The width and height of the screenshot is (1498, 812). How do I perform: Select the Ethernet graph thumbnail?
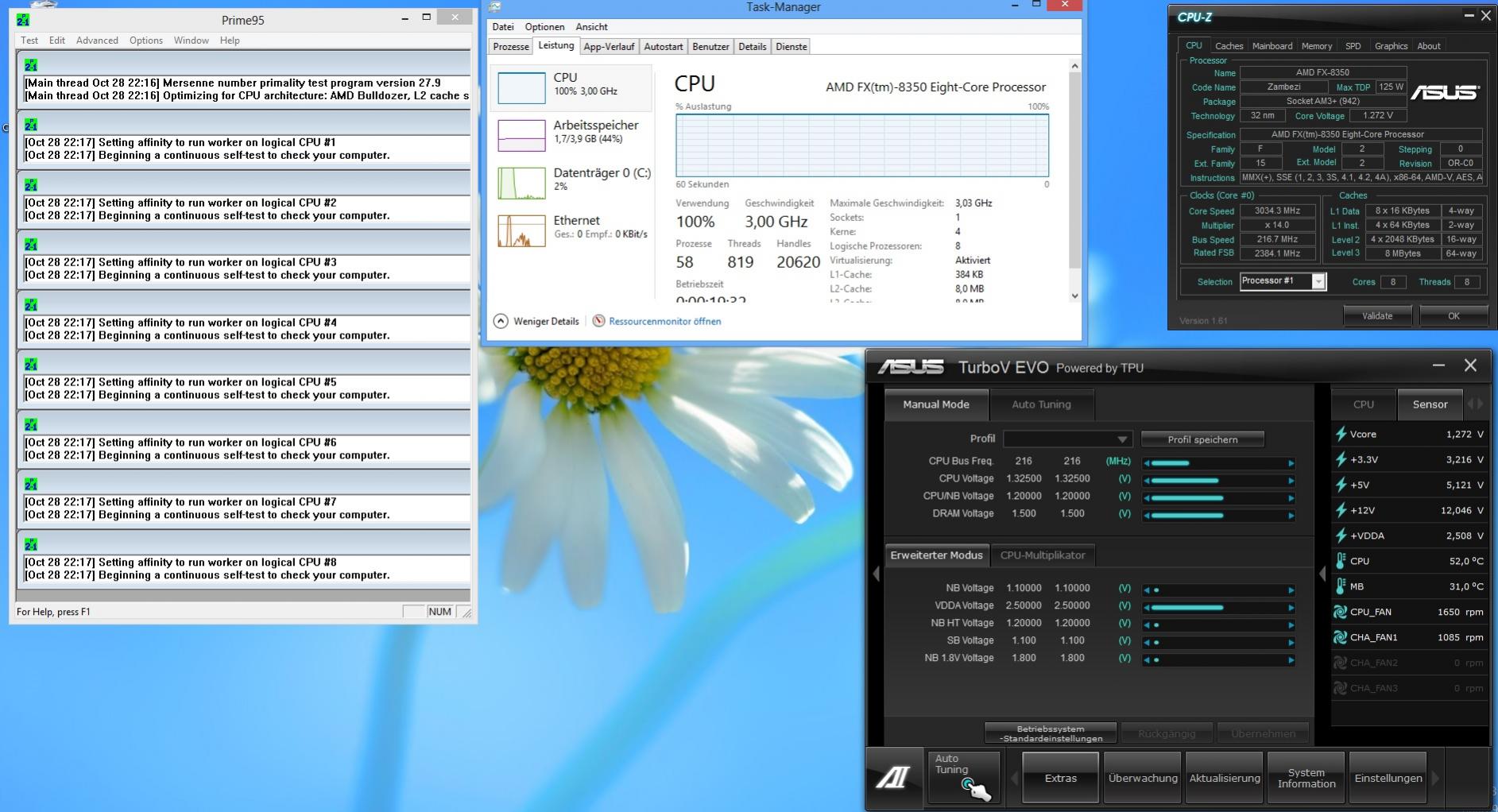pyautogui.click(x=521, y=230)
